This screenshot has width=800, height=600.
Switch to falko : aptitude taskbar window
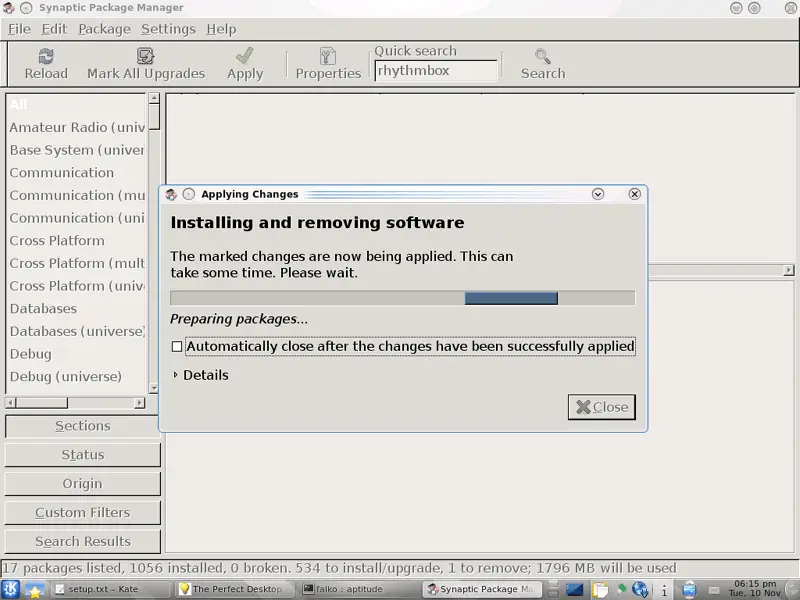click(x=358, y=589)
